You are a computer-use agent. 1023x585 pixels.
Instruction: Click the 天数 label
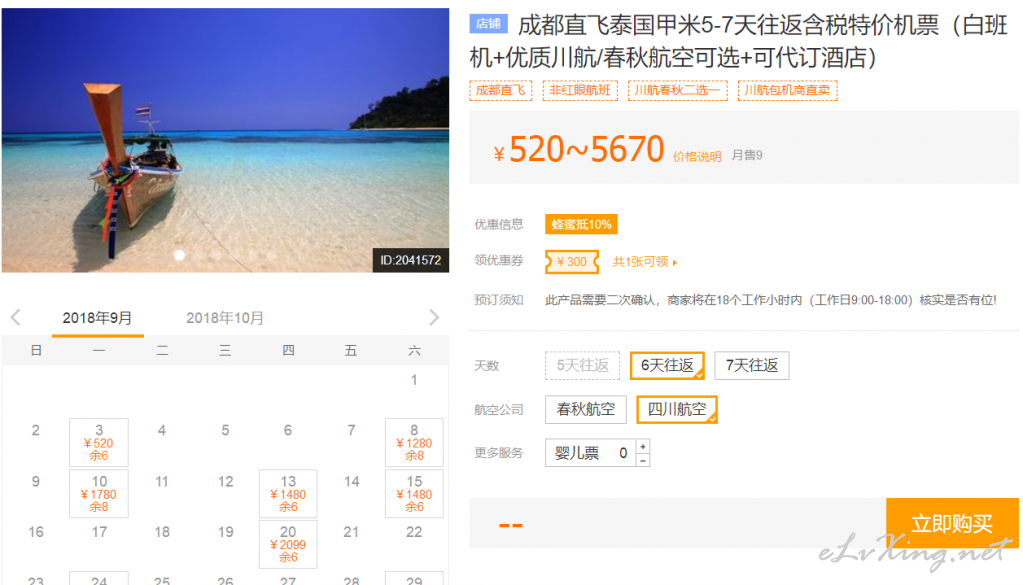487,366
